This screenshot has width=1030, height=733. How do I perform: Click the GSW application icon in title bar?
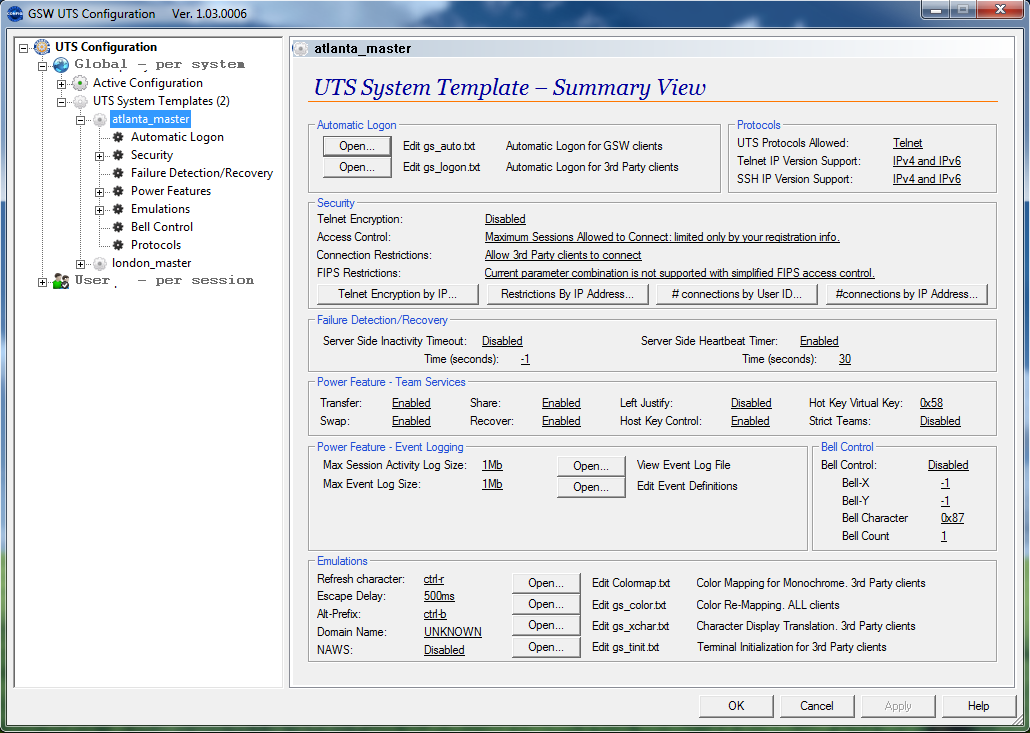click(x=15, y=13)
